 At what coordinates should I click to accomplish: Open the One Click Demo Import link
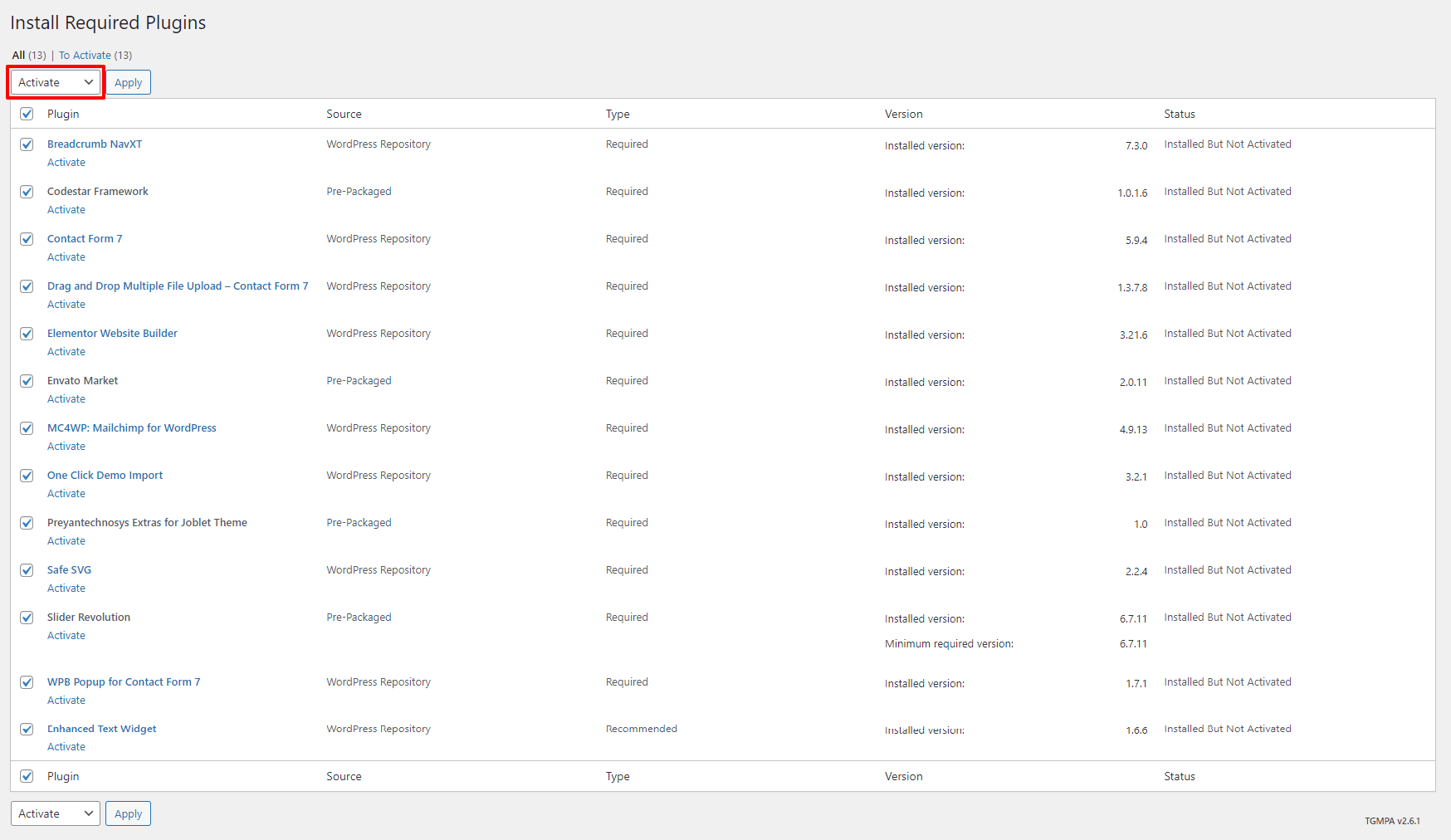click(105, 476)
